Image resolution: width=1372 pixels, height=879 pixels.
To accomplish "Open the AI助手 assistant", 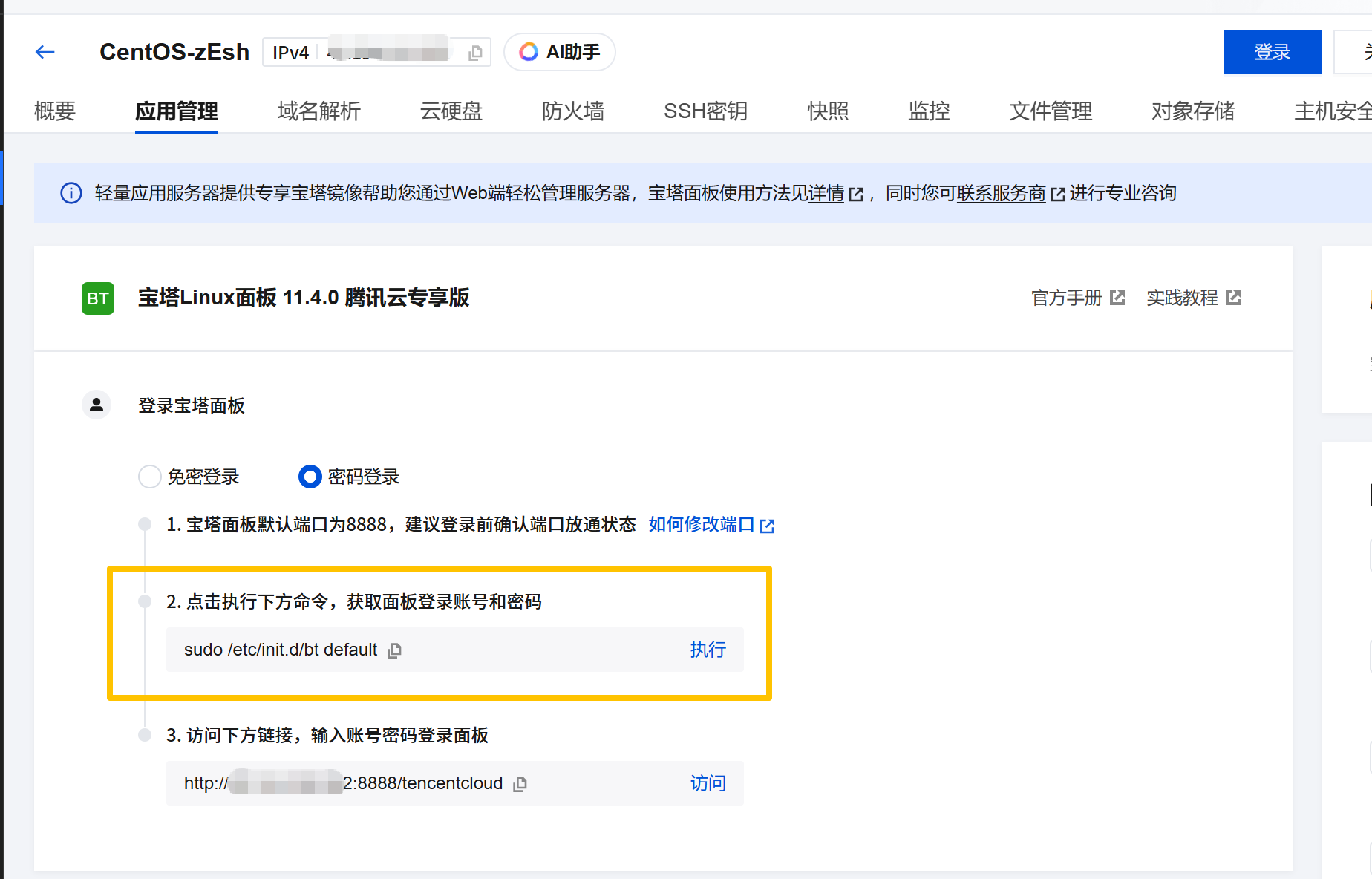I will [x=560, y=52].
